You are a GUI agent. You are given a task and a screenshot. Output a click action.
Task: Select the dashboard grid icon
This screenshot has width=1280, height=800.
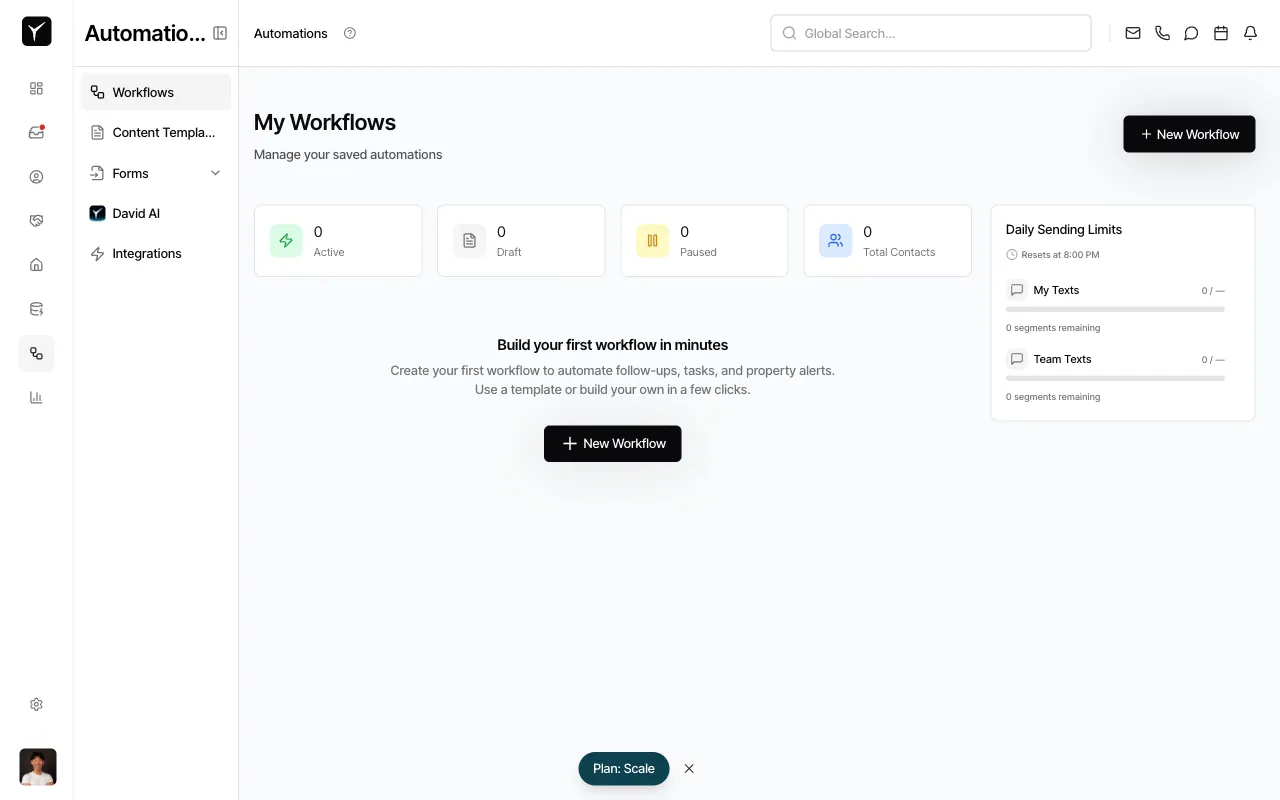click(36, 88)
